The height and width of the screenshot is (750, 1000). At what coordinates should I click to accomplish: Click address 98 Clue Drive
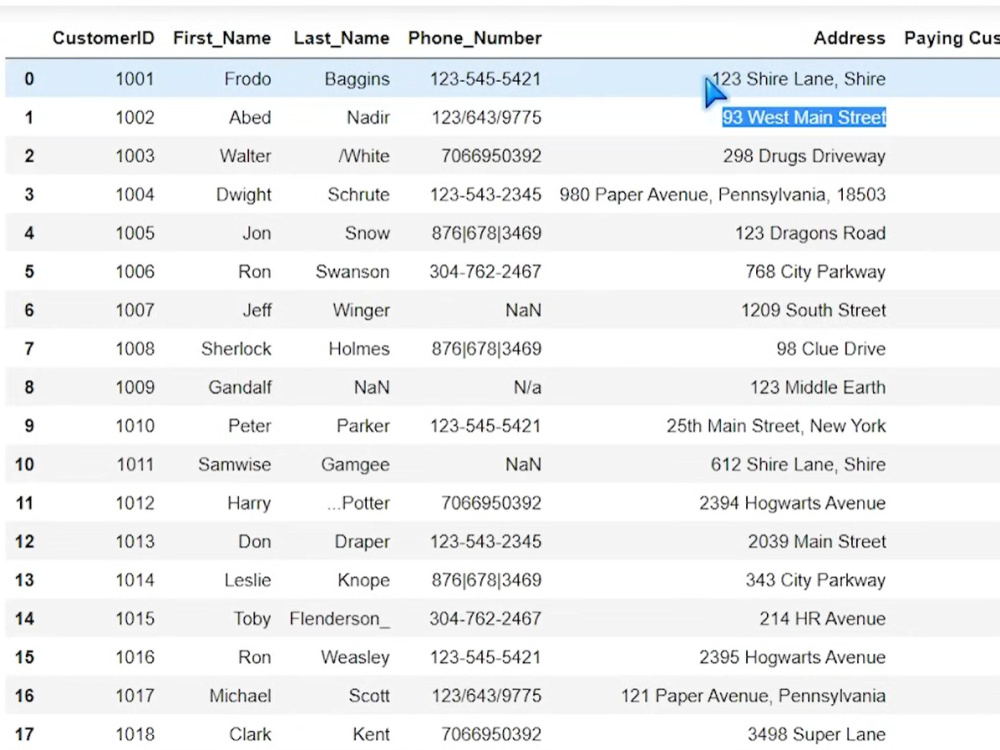tap(831, 349)
